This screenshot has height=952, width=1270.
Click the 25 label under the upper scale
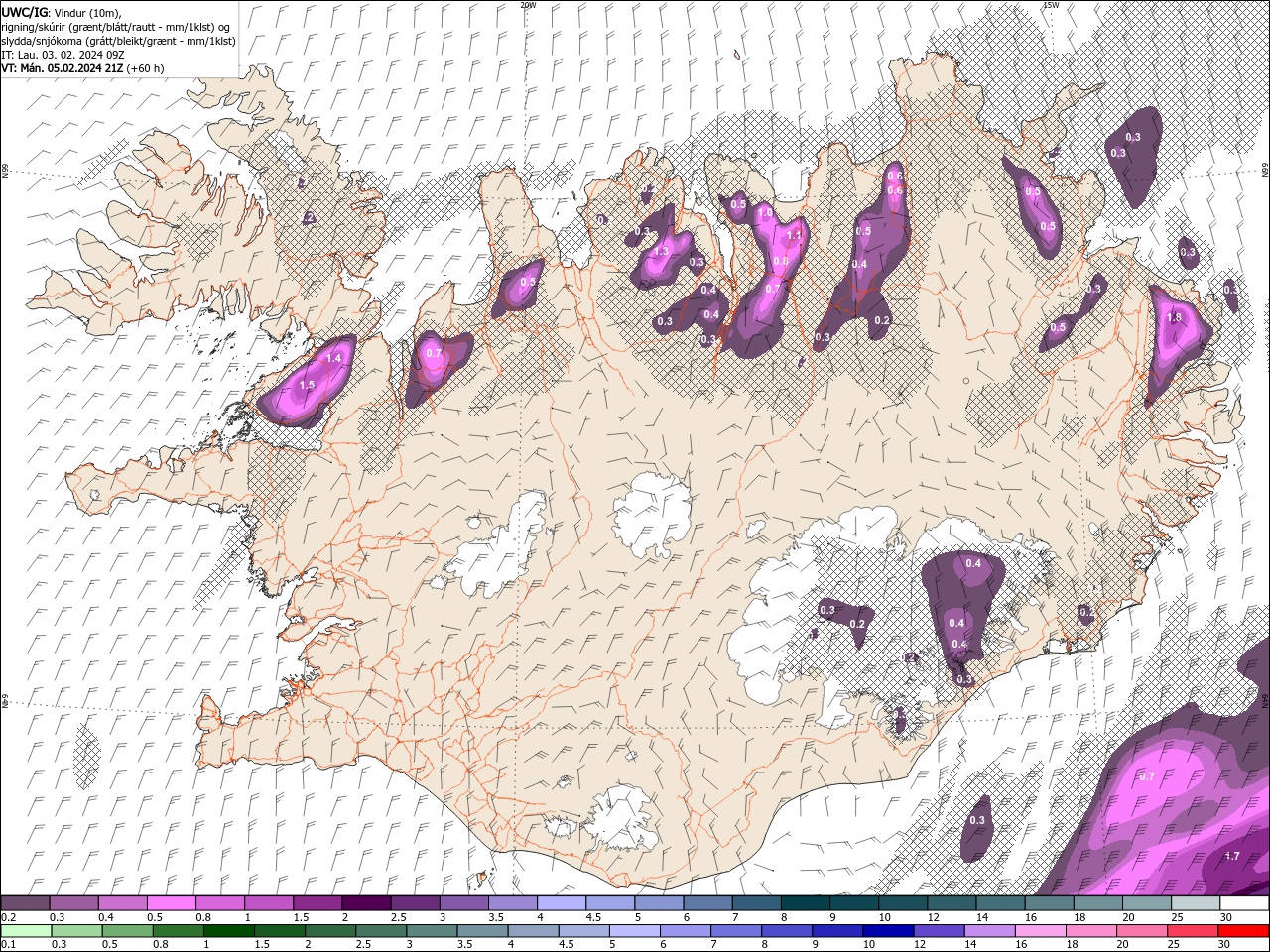coord(1177,917)
